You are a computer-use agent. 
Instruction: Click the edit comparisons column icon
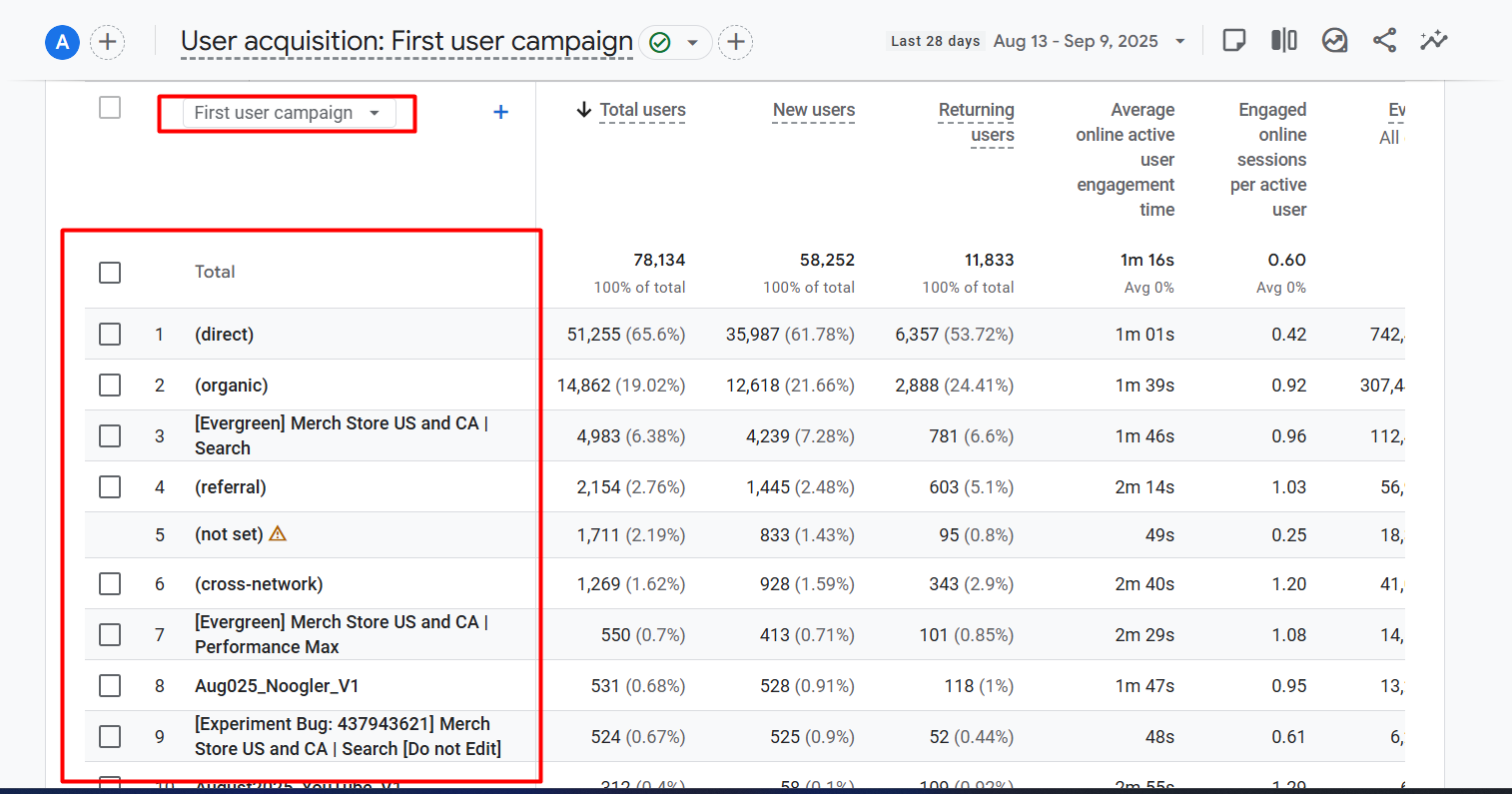pos(1284,41)
